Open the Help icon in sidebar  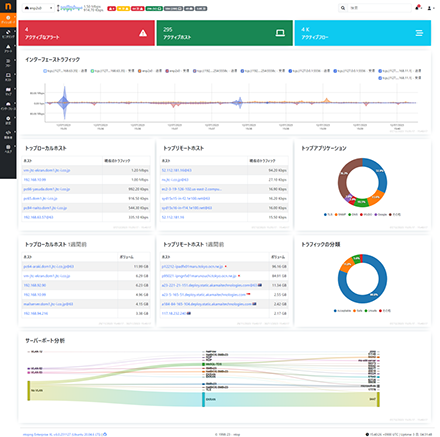coord(8,149)
